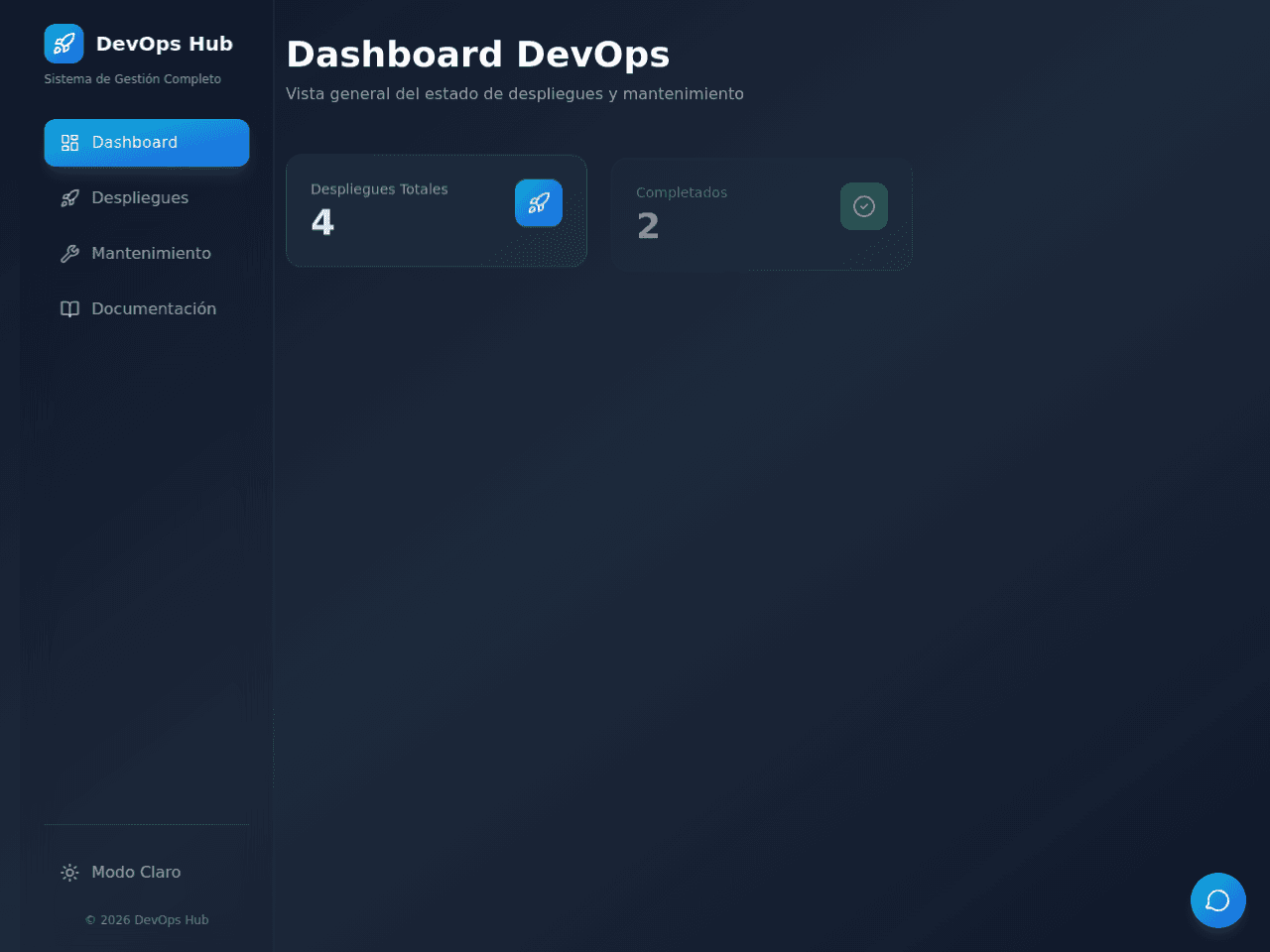Viewport: 1270px width, 952px height.
Task: Click the checkmark icon on Completados card
Action: click(x=864, y=206)
